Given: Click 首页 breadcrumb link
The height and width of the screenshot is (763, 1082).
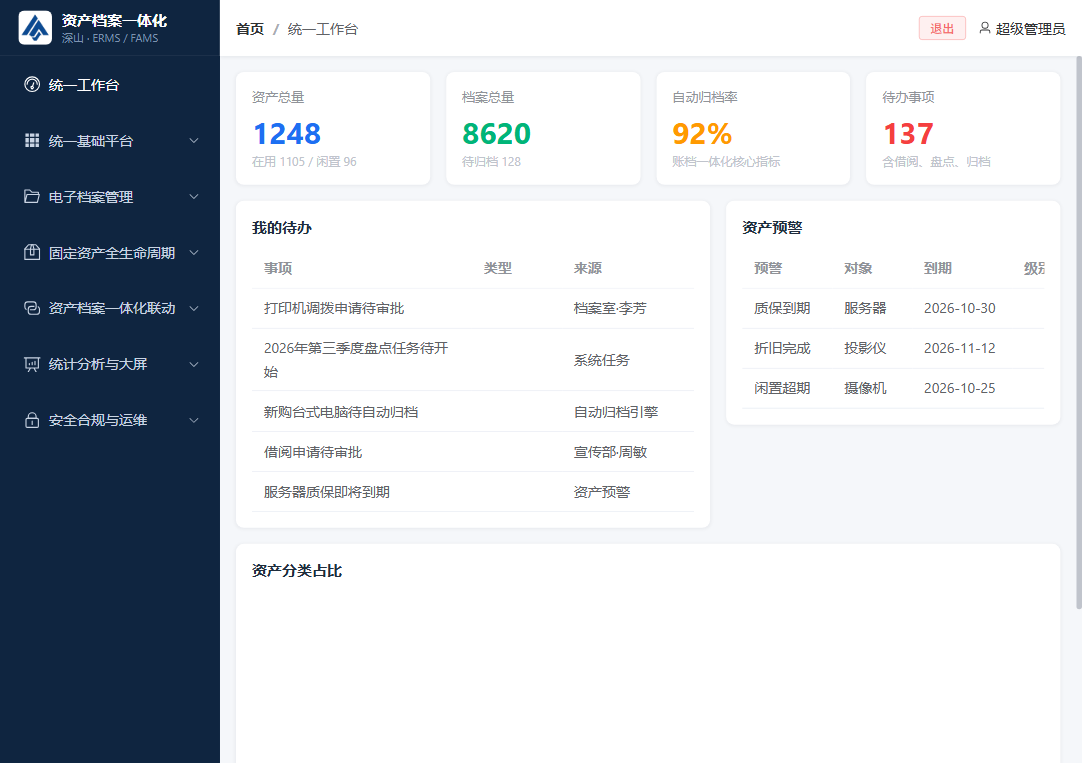Looking at the screenshot, I should coord(250,29).
